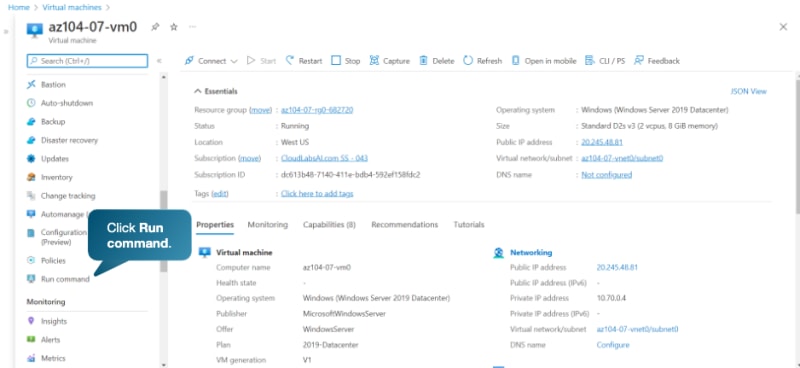Click Virtual machines breadcrumb
Image resolution: width=800 pixels, height=368 pixels.
pos(72,8)
